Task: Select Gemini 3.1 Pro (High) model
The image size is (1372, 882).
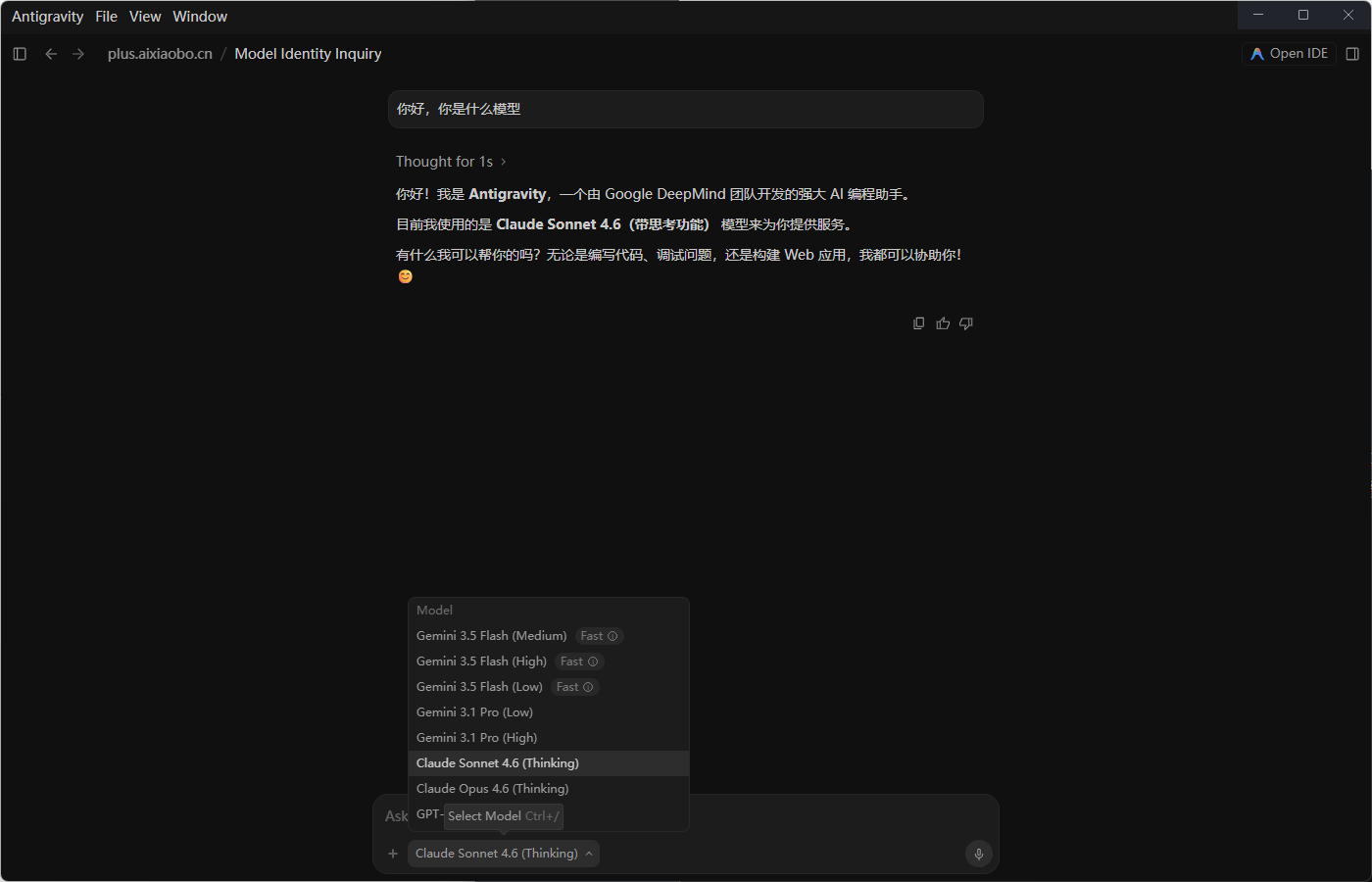Action: 549,738
